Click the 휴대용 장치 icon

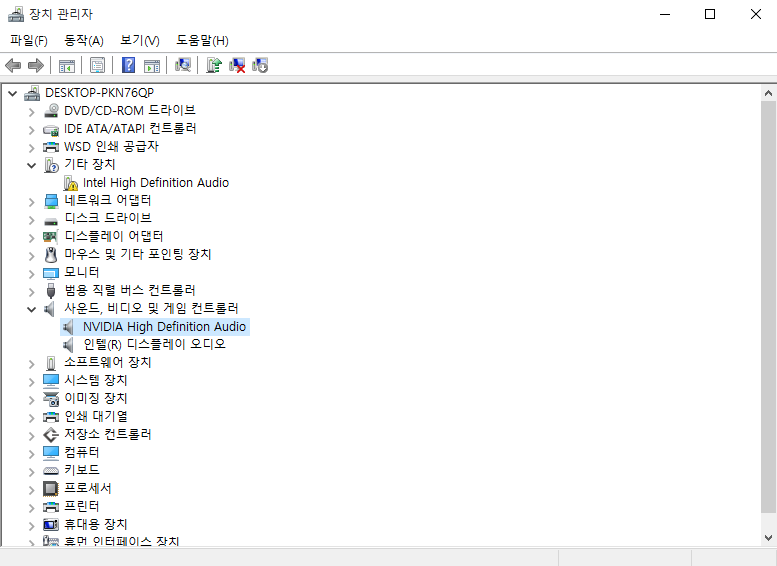(x=51, y=524)
